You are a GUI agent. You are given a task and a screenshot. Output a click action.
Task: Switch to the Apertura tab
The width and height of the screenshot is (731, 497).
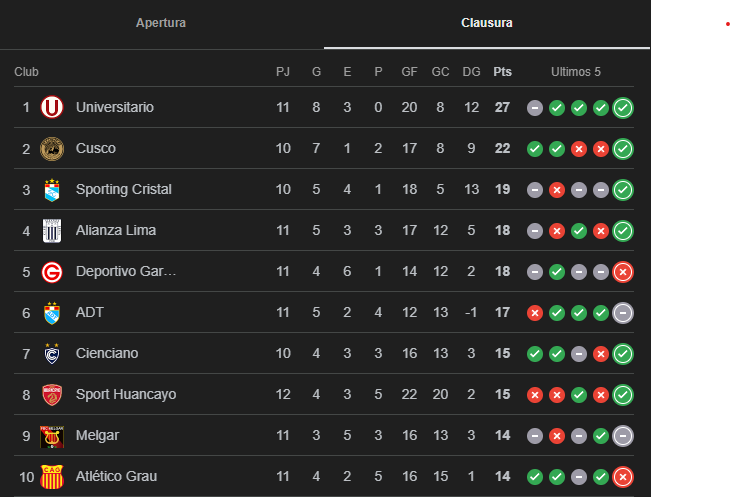click(161, 23)
